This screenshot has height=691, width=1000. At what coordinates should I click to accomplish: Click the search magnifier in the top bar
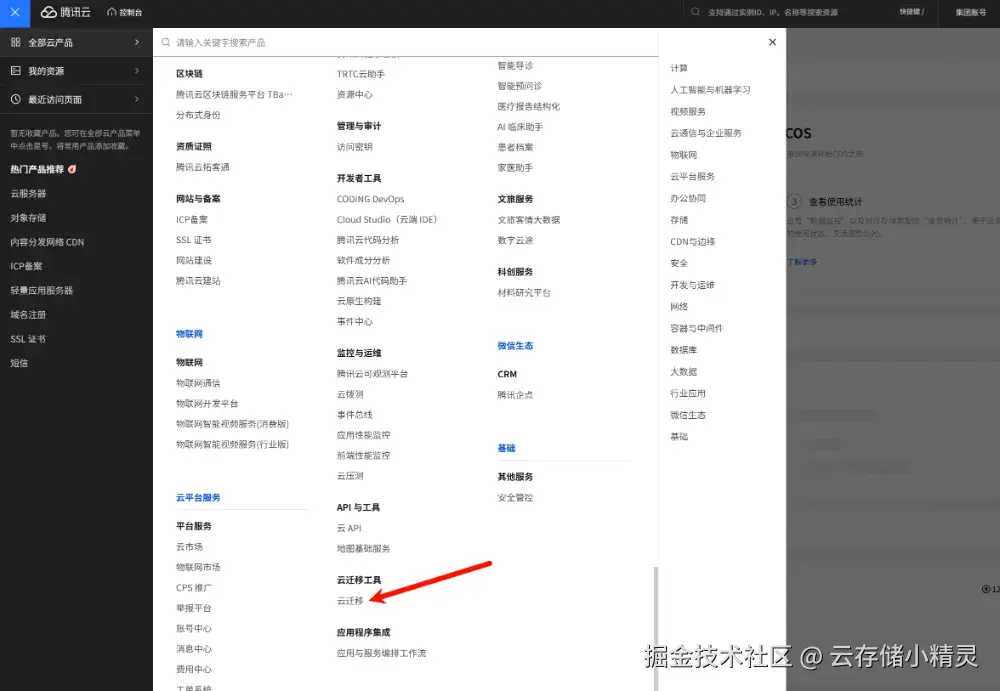(695, 12)
